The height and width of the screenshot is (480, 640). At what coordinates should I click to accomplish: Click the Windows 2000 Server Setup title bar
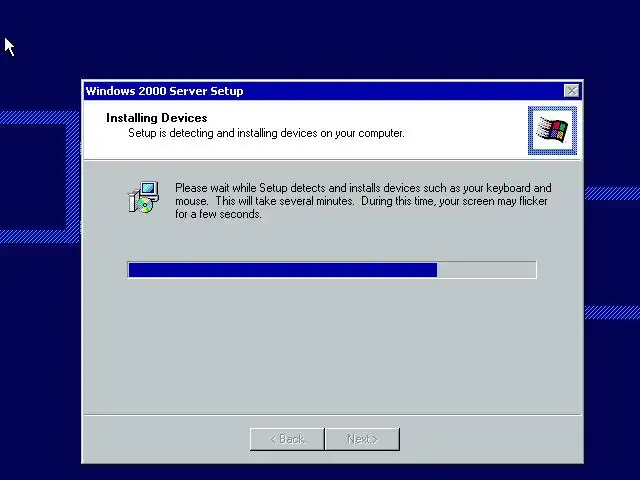pos(332,91)
